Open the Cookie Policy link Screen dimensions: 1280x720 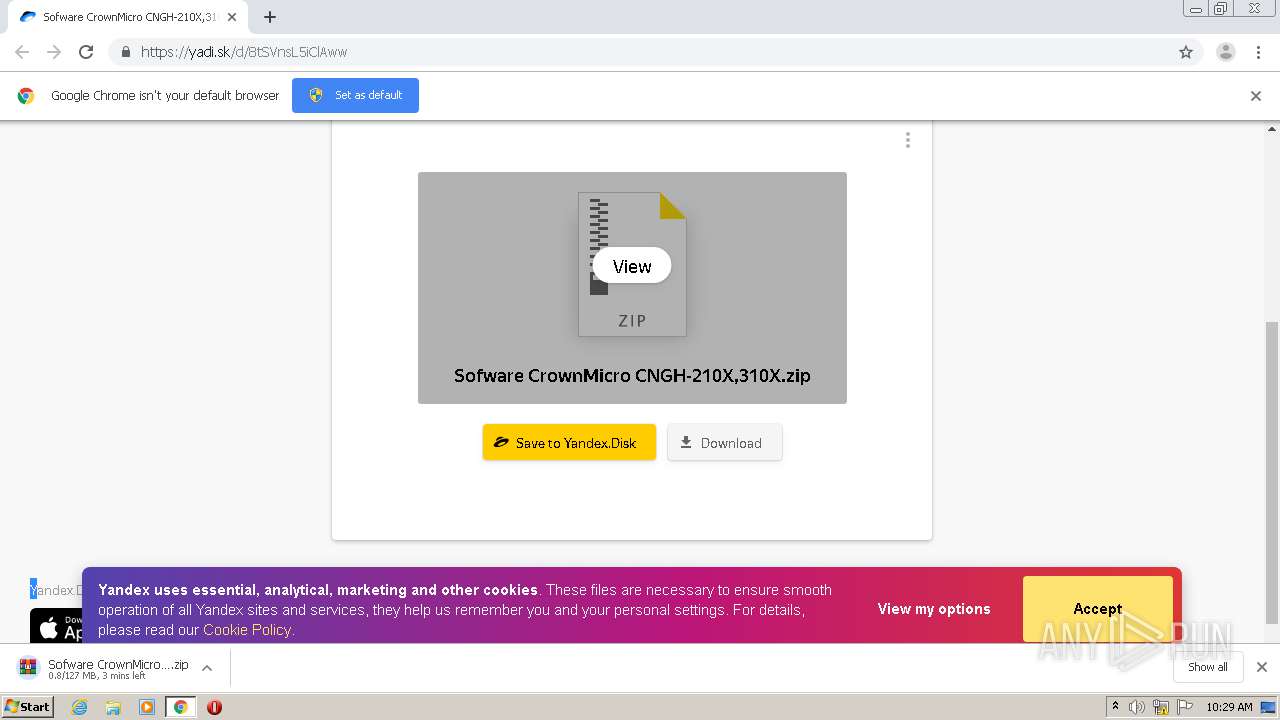pos(247,630)
